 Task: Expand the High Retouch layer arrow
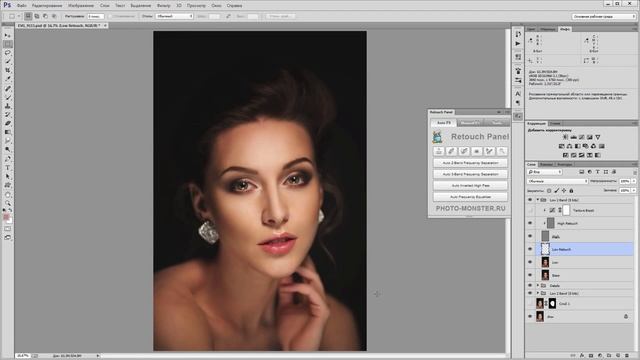[x=544, y=223]
